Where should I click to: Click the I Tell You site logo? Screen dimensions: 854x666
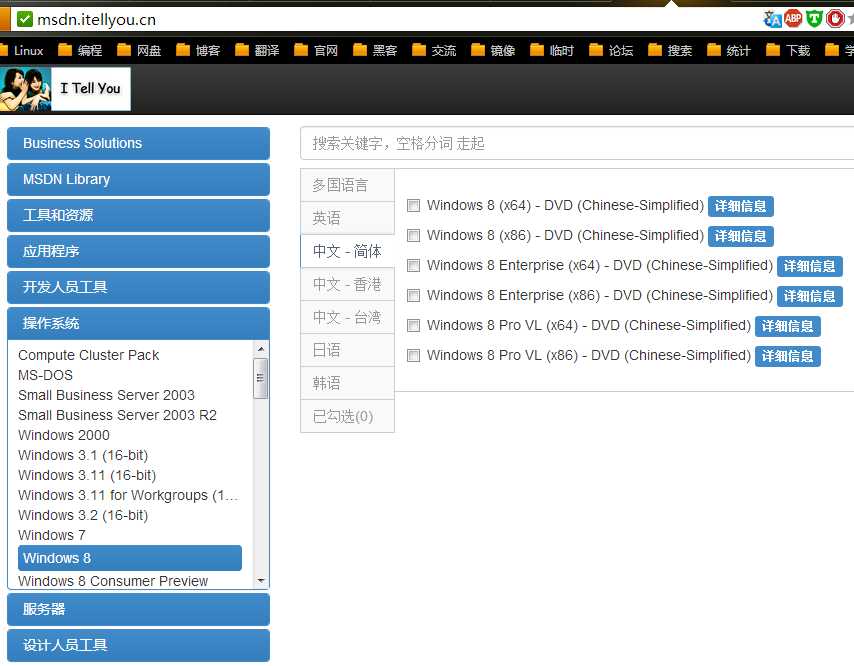coord(65,89)
